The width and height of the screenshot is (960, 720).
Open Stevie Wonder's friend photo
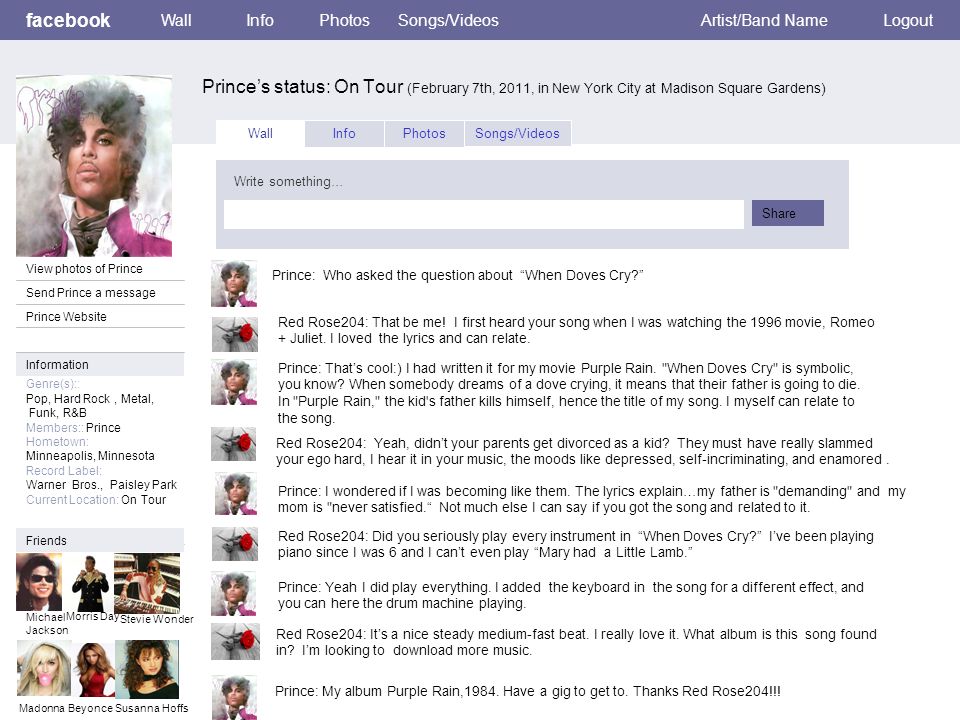[147, 583]
